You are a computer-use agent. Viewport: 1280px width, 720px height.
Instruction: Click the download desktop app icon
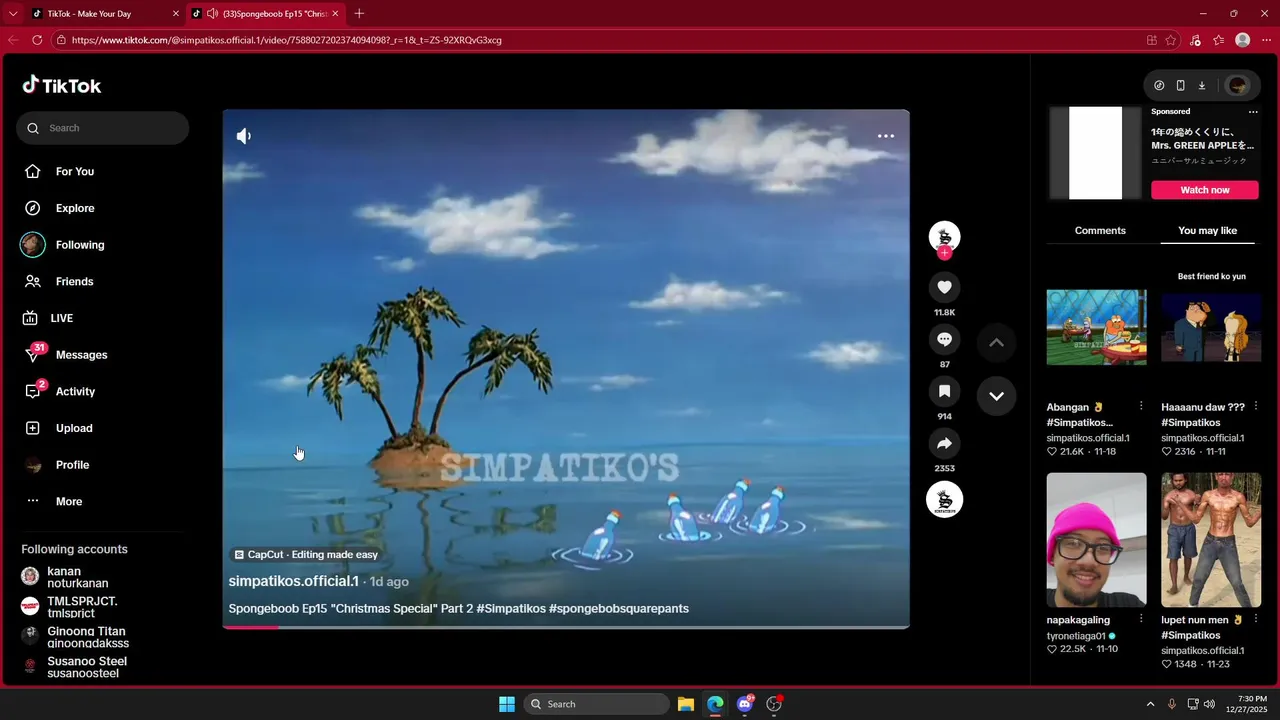[x=1202, y=85]
